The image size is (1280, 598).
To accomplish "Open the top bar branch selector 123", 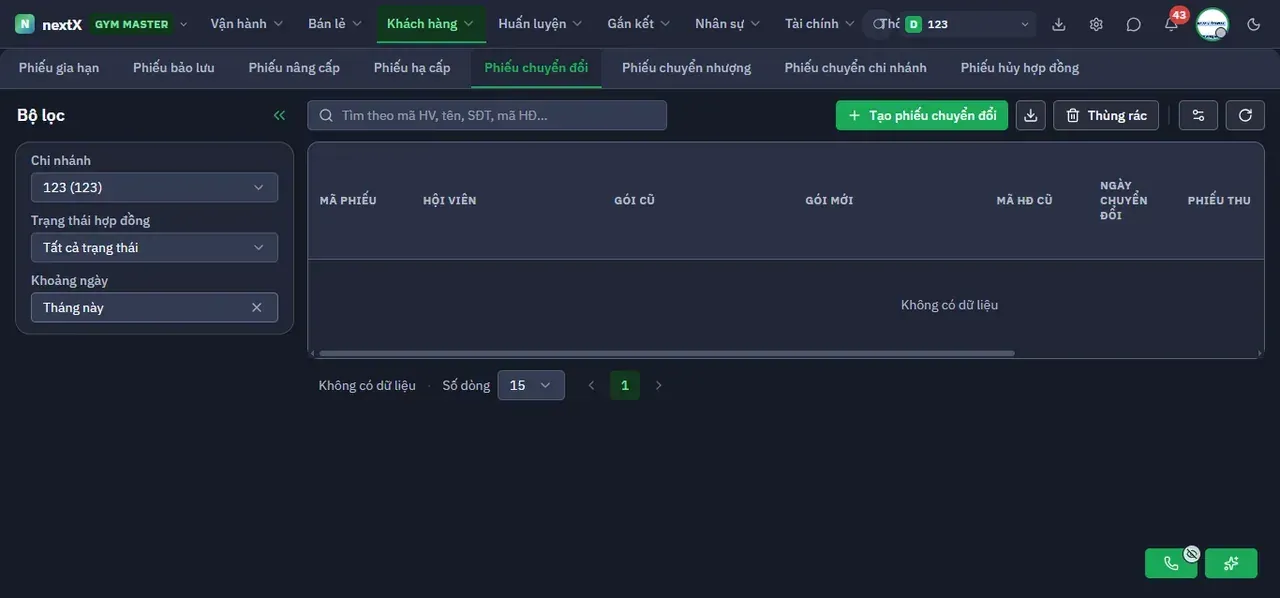I will 967,24.
